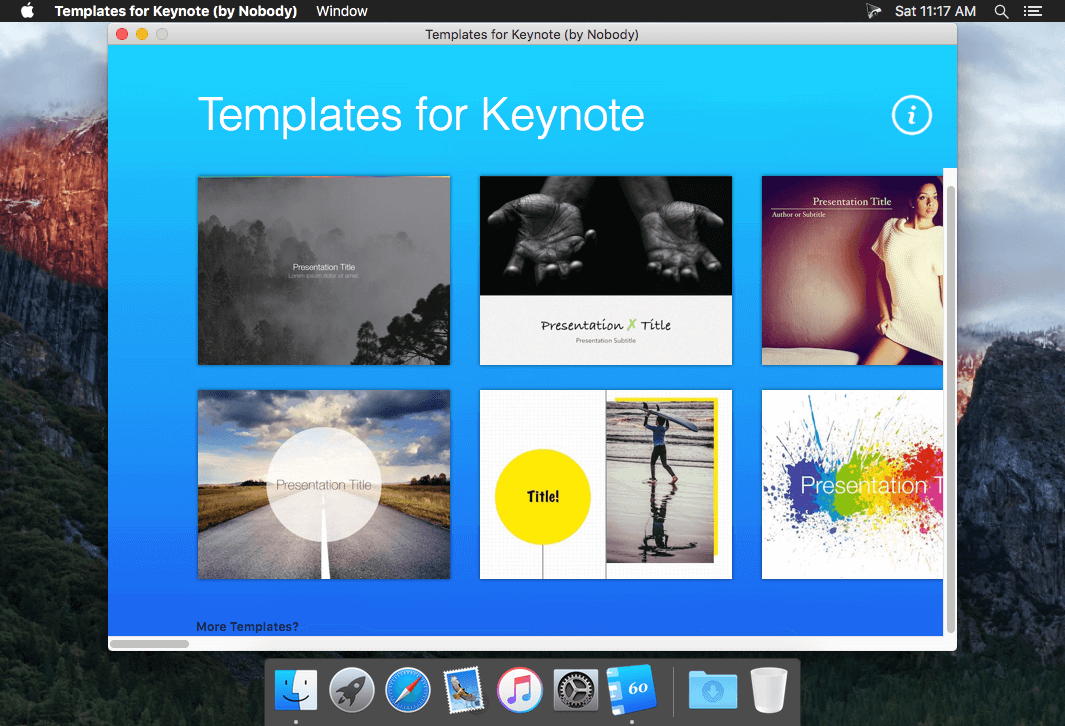Open the Downloads folder in the Dock
The width and height of the screenshot is (1065, 726).
point(712,690)
